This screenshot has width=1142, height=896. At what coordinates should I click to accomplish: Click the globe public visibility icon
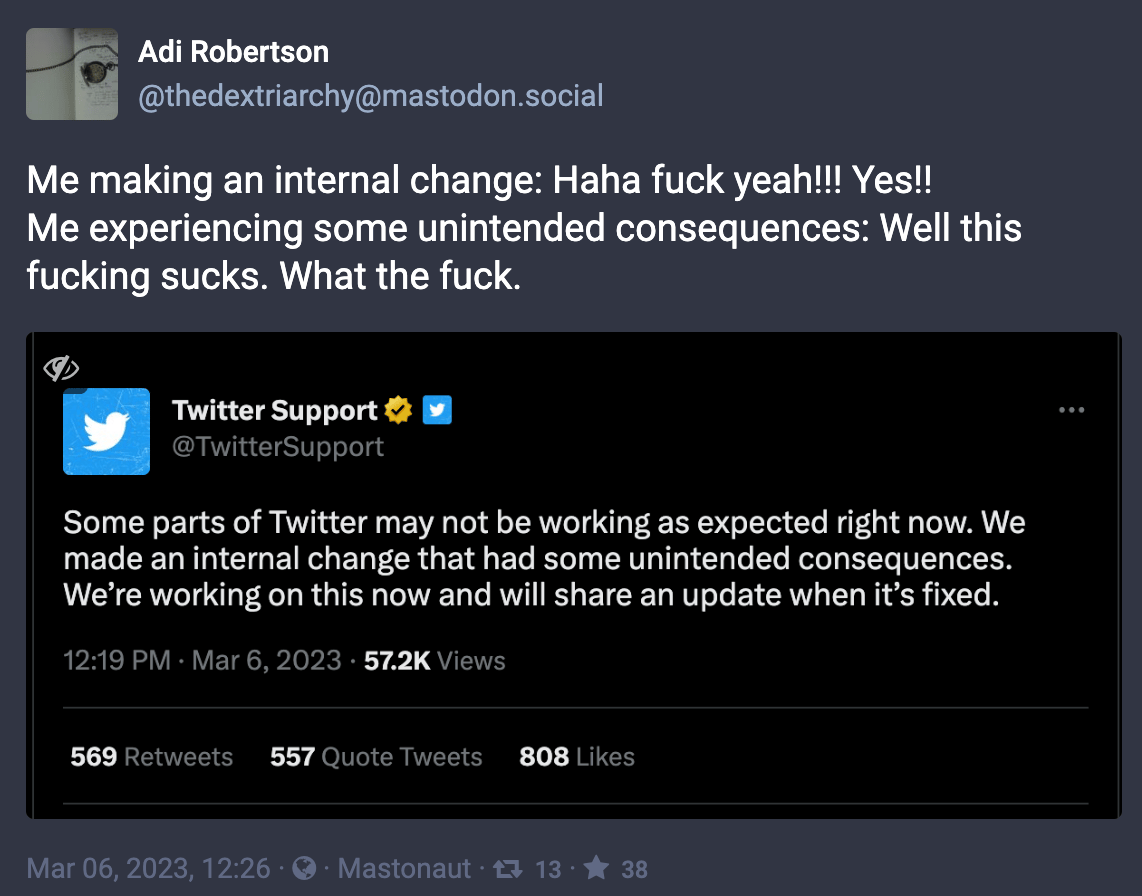pyautogui.click(x=305, y=868)
